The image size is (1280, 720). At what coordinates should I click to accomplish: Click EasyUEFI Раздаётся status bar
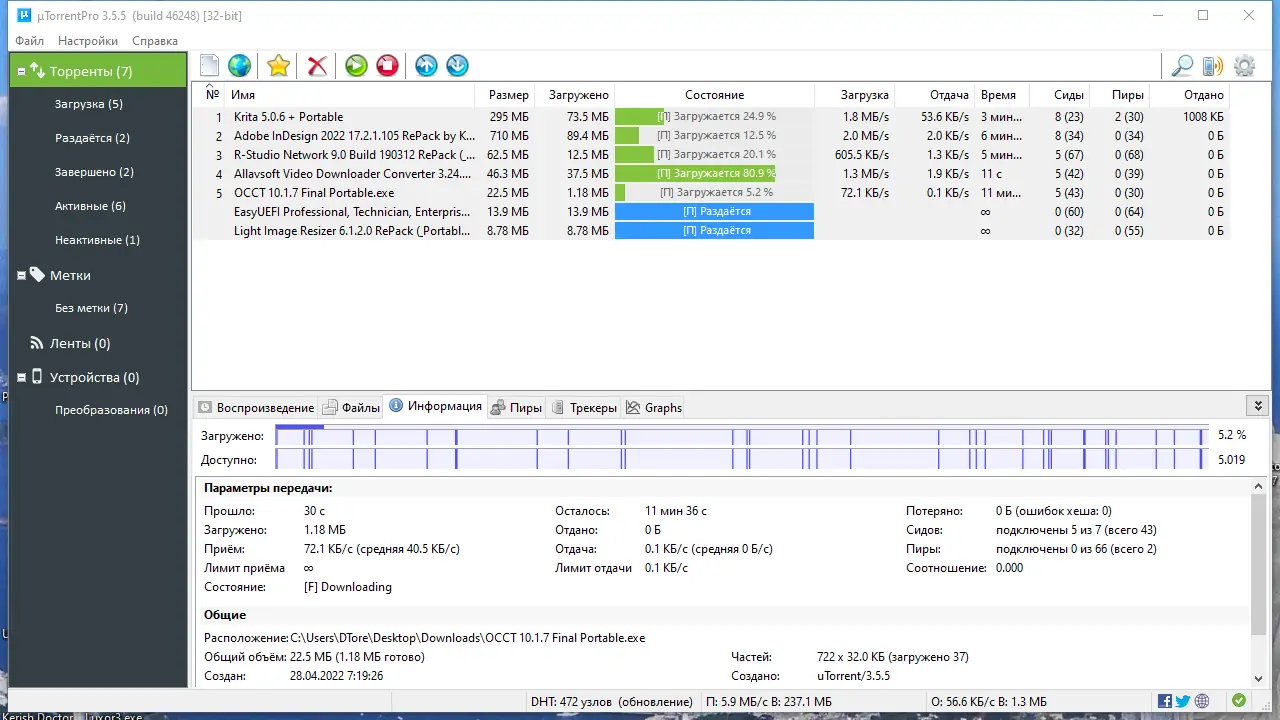[714, 212]
